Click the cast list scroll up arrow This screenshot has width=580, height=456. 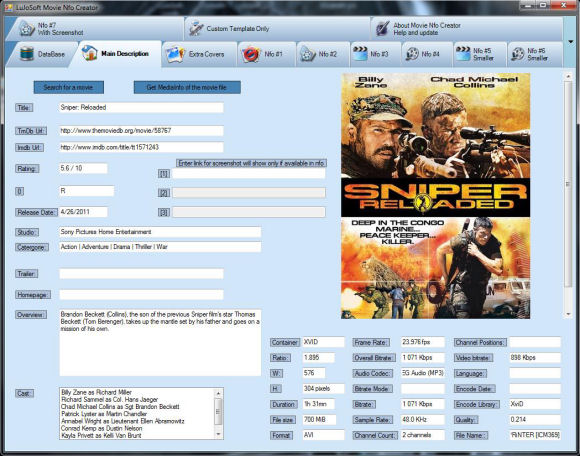[x=218, y=393]
